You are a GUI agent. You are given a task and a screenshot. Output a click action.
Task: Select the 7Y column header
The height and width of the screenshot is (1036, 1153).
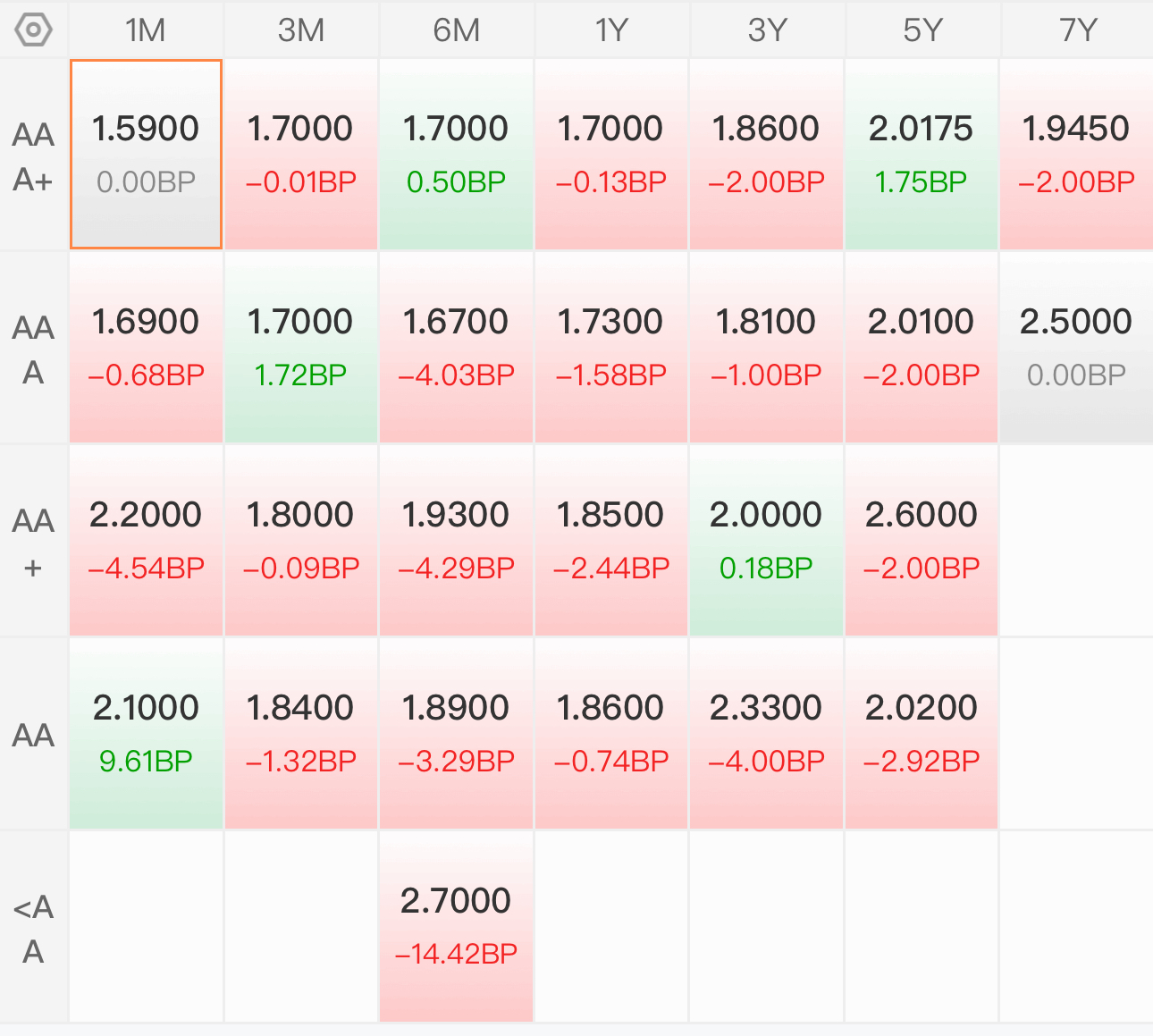click(x=1077, y=30)
